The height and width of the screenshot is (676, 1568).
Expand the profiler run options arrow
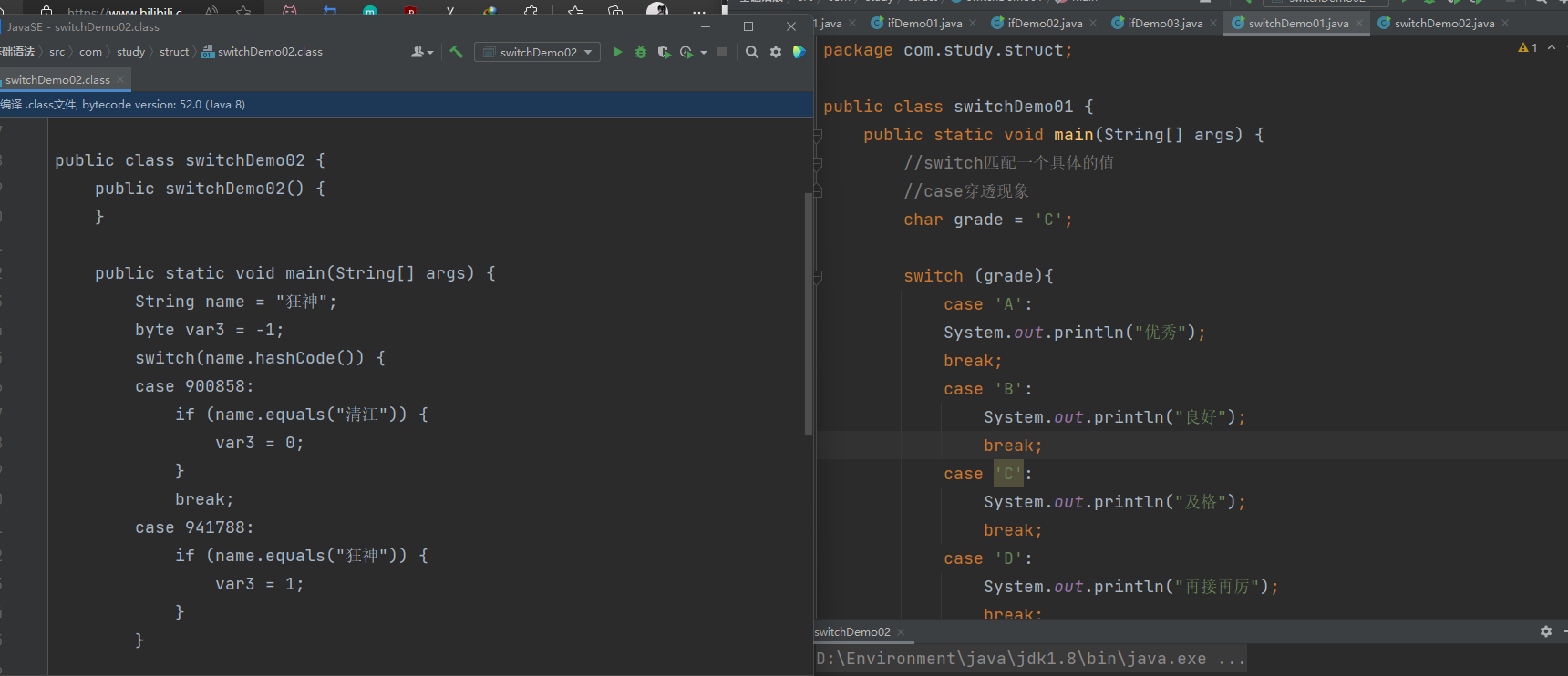click(x=704, y=53)
